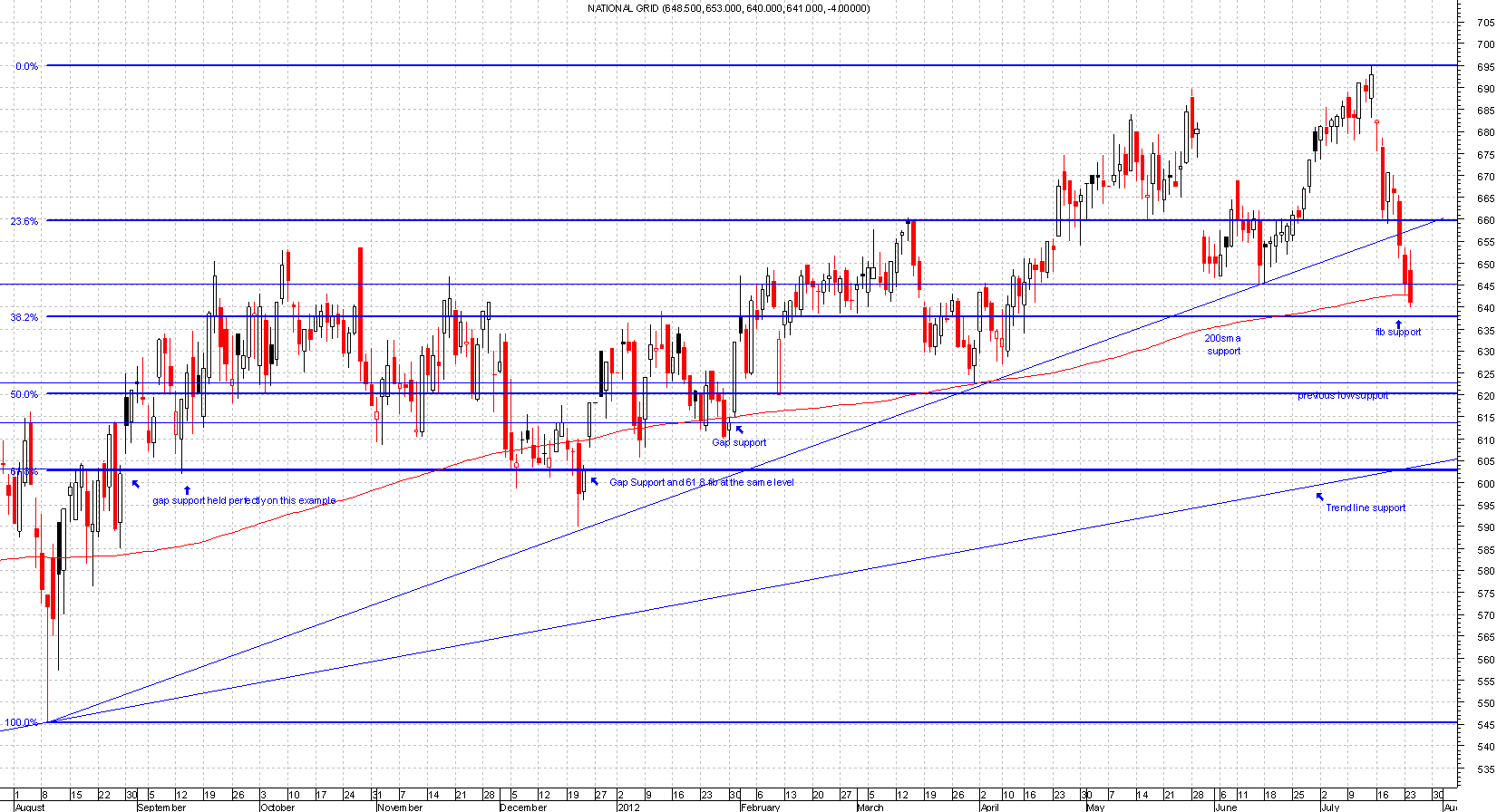The image size is (1497, 812).
Task: Select the 38.2% Fibonacci level label
Action: (x=24, y=317)
